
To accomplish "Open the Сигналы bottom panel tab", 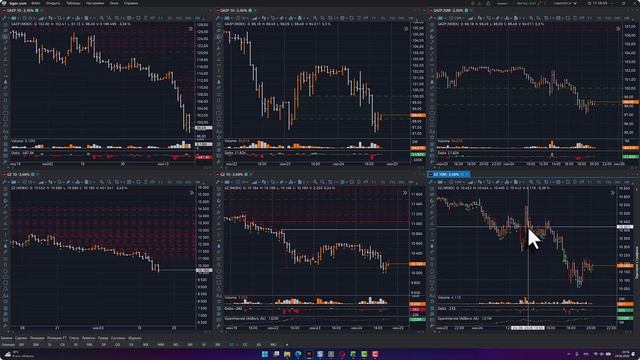I will [118, 338].
